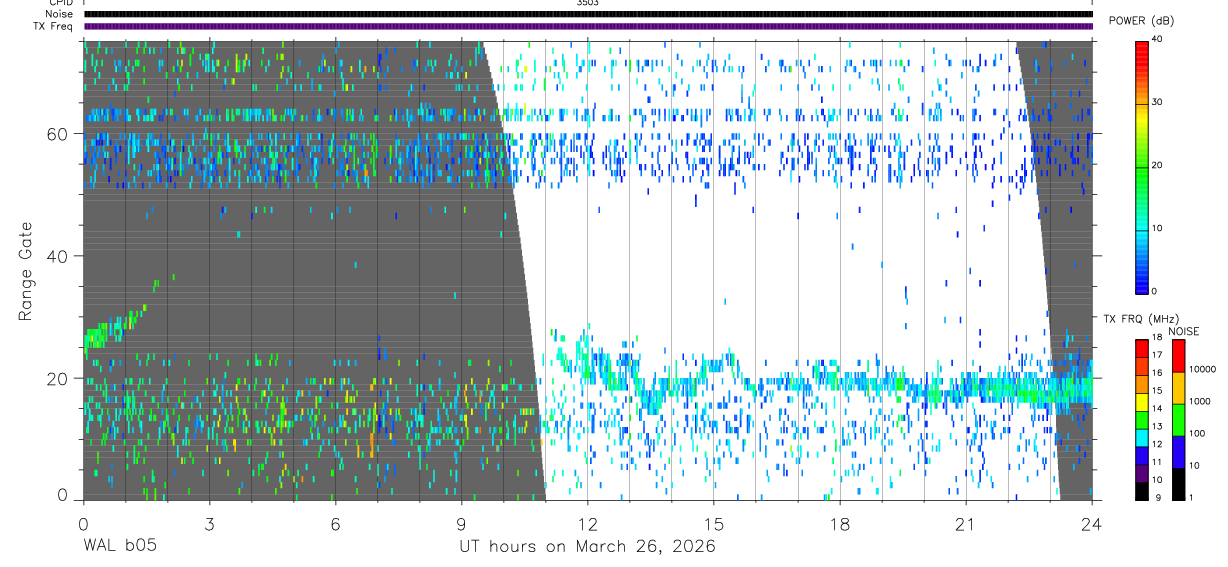The height and width of the screenshot is (567, 1228).
Task: Click the TX FRQ scale value 16
Action: [x=1158, y=375]
